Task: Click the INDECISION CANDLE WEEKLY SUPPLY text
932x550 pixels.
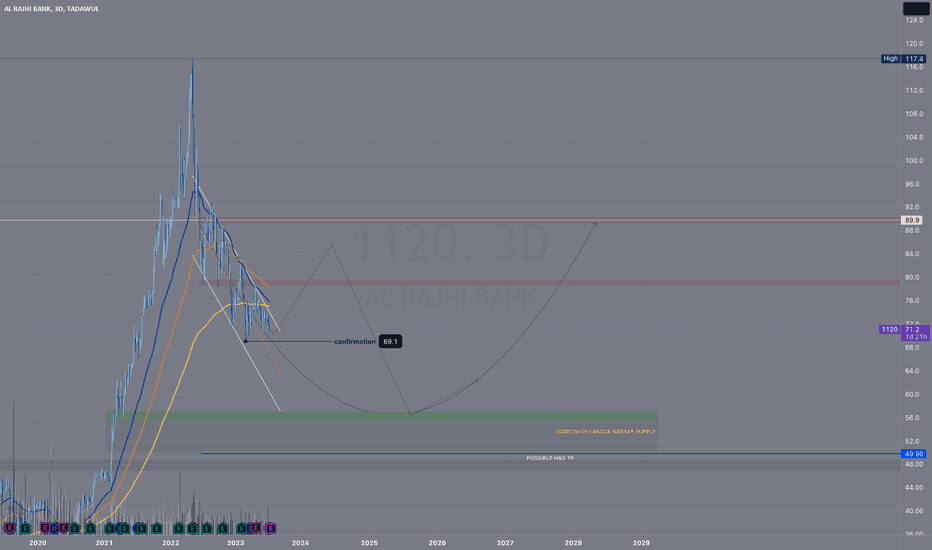Action: pyautogui.click(x=606, y=431)
